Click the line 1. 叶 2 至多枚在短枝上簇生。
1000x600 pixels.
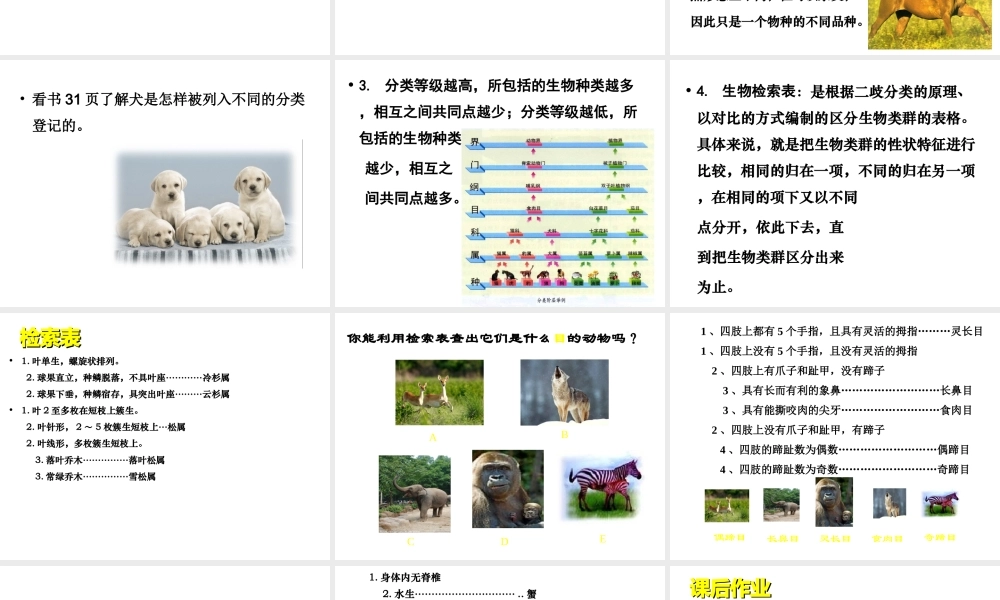(80, 411)
